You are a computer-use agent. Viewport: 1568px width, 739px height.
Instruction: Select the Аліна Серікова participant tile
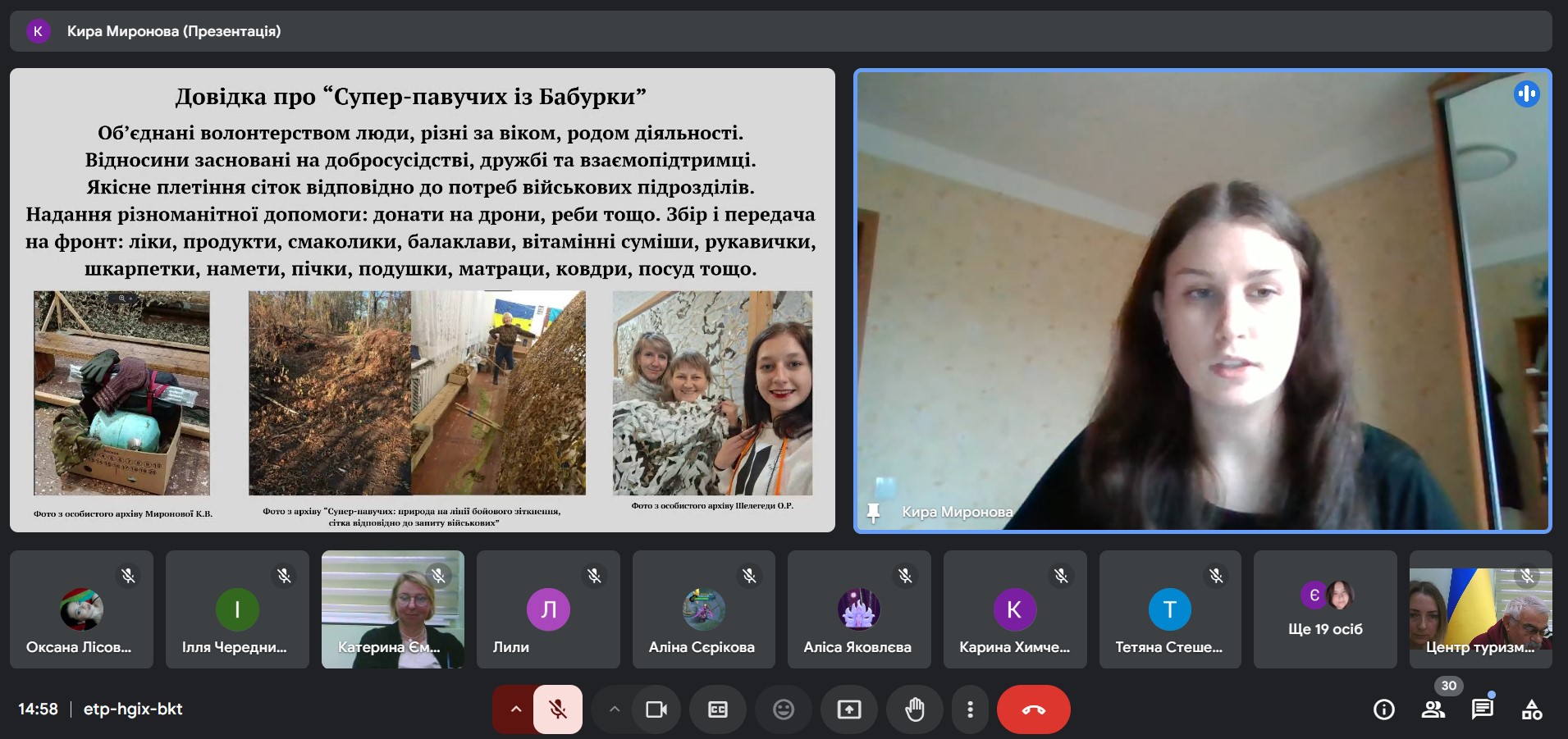coord(703,609)
